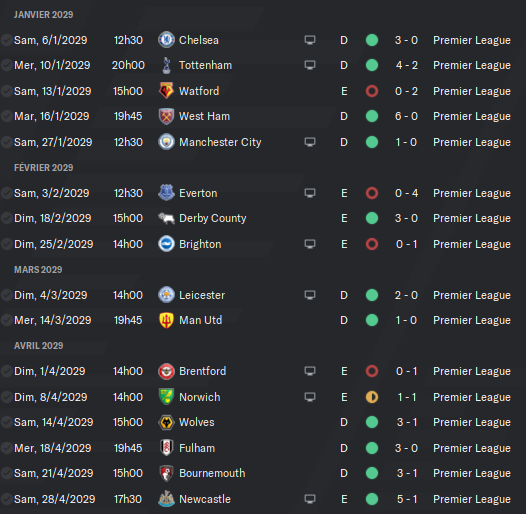Click the West Ham crest icon
Viewport: 526px width, 514px height.
coord(166,116)
